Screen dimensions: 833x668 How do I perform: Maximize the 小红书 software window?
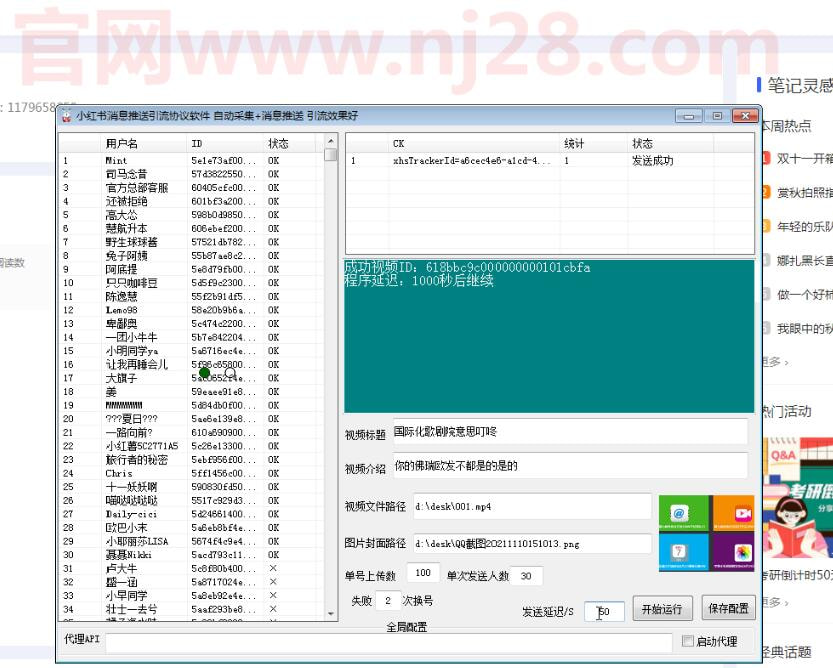pos(715,116)
